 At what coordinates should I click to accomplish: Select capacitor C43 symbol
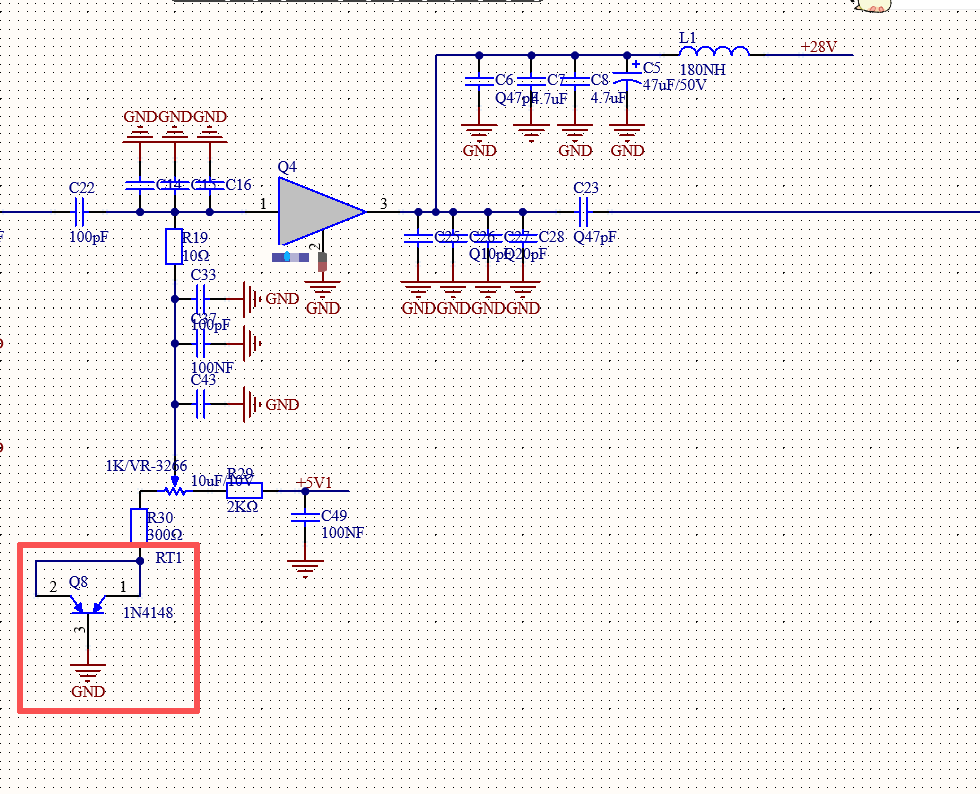(x=201, y=404)
